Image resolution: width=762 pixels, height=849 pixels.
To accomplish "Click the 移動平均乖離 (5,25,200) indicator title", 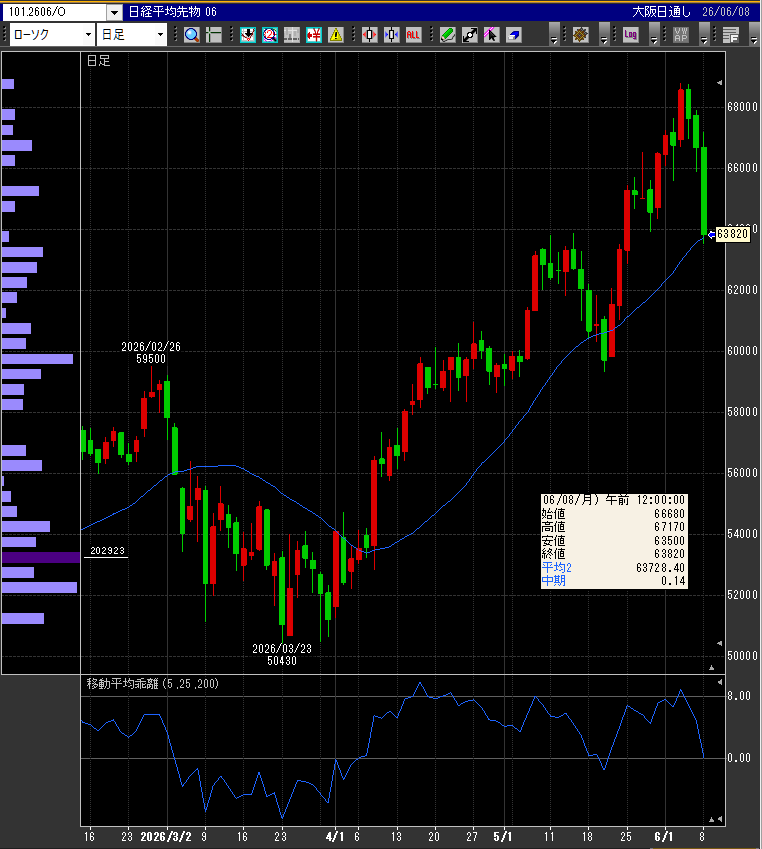I will [x=152, y=684].
